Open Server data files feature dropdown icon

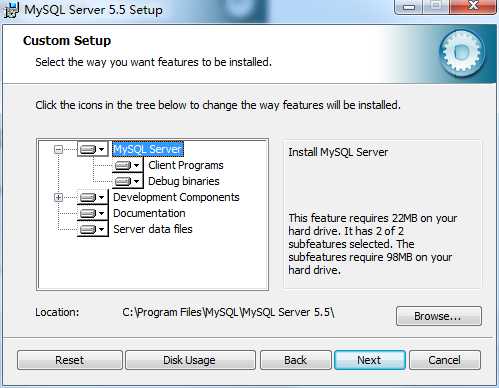tap(93, 229)
